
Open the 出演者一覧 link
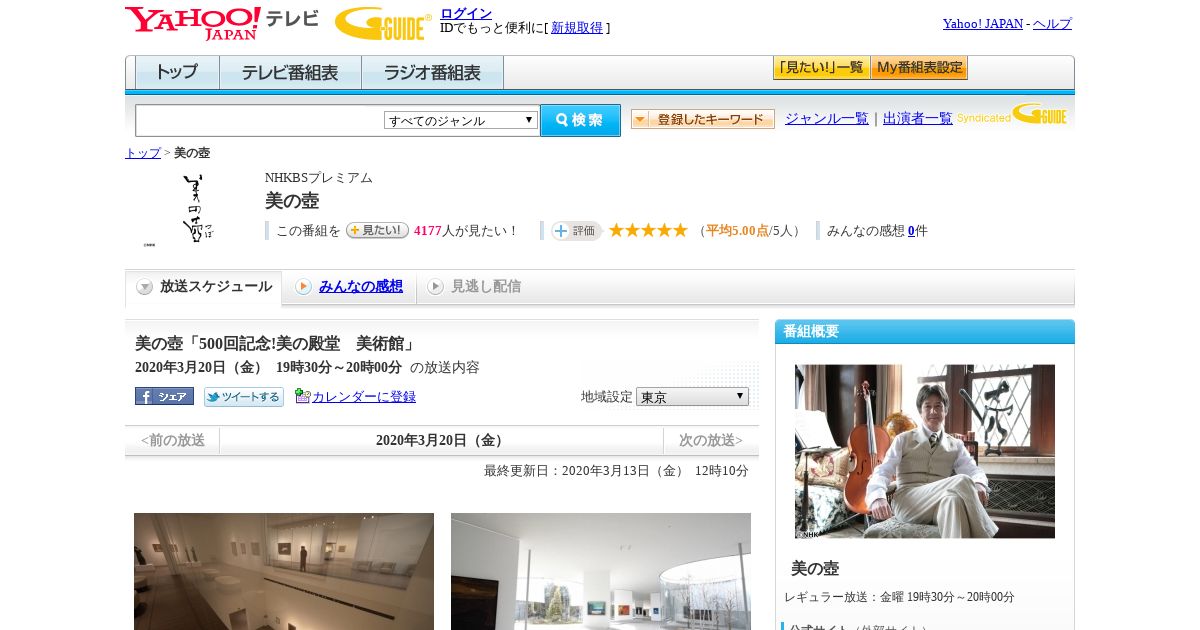[x=918, y=119]
